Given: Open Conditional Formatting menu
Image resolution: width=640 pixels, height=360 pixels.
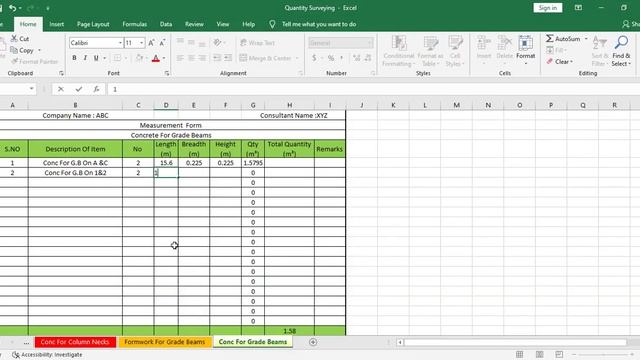Looking at the screenshot, I should (x=399, y=51).
